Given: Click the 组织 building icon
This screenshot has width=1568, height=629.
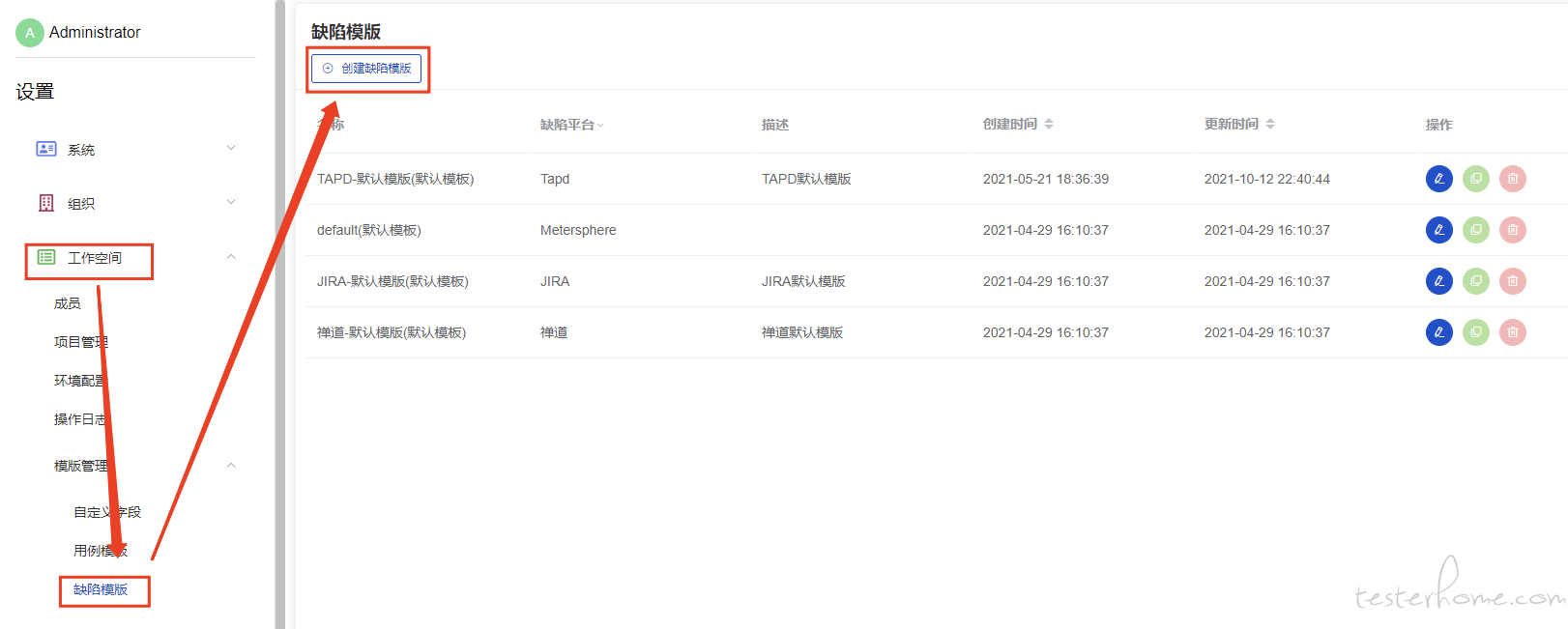Looking at the screenshot, I should point(46,203).
